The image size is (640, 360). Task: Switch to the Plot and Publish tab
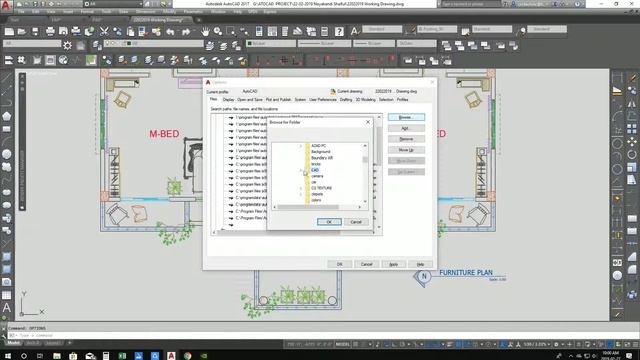pos(278,100)
